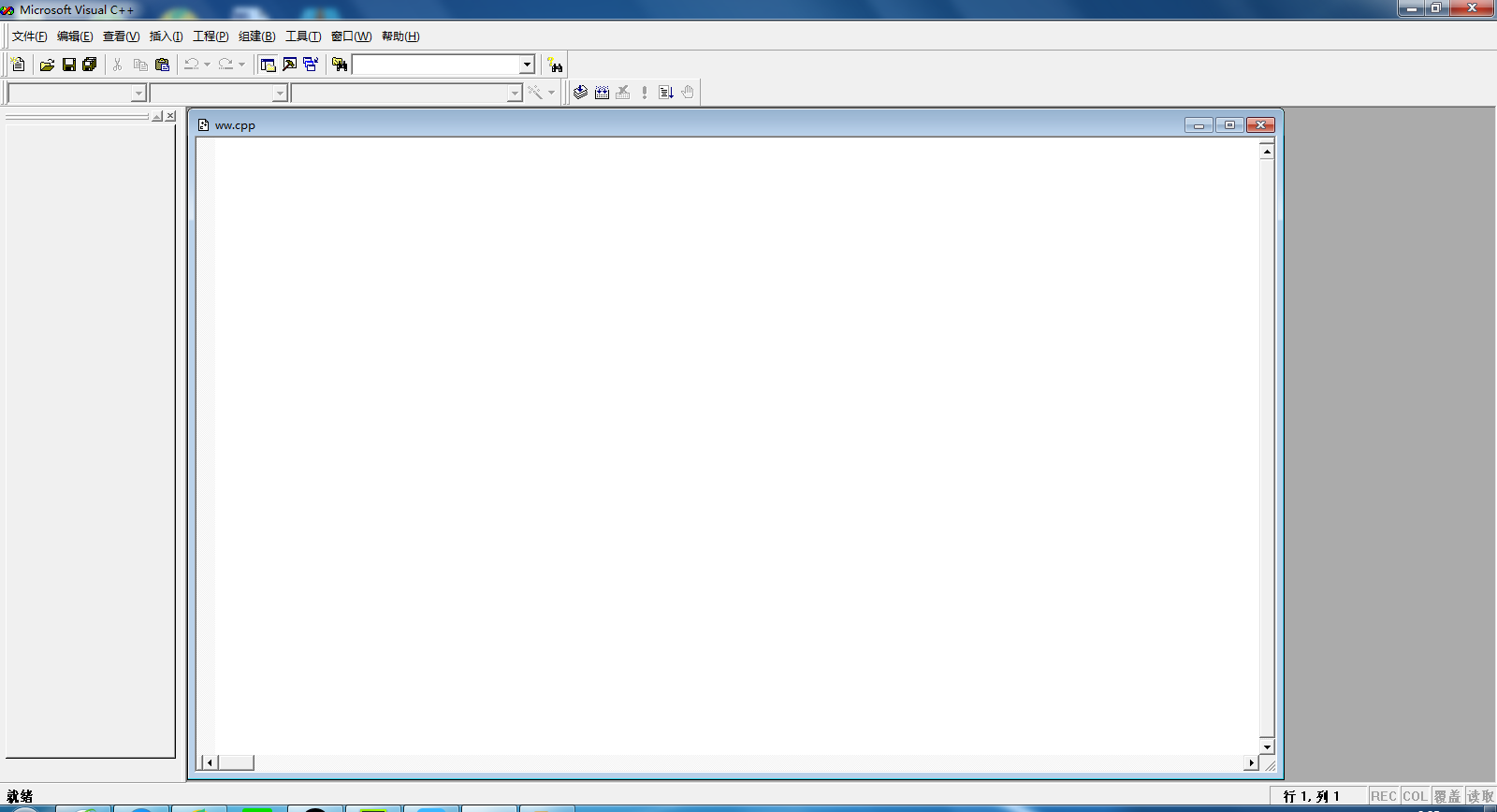1497x812 pixels.
Task: Restore the main Visual C++ window
Action: pos(1437,7)
